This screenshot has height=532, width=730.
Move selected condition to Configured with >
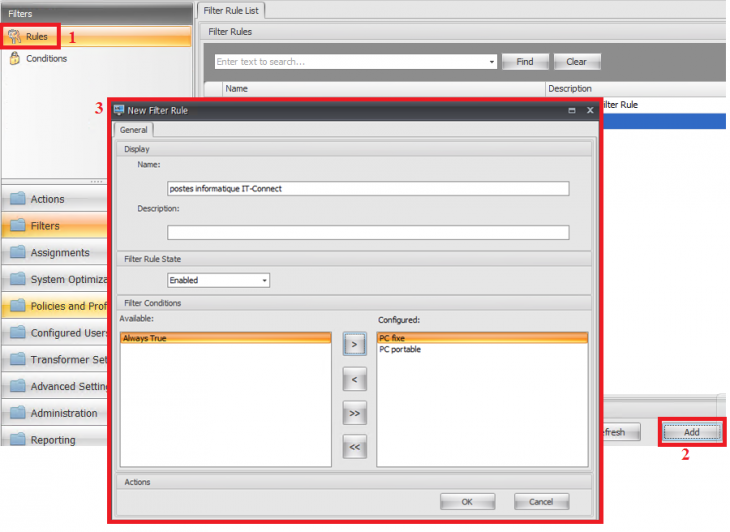point(354,344)
